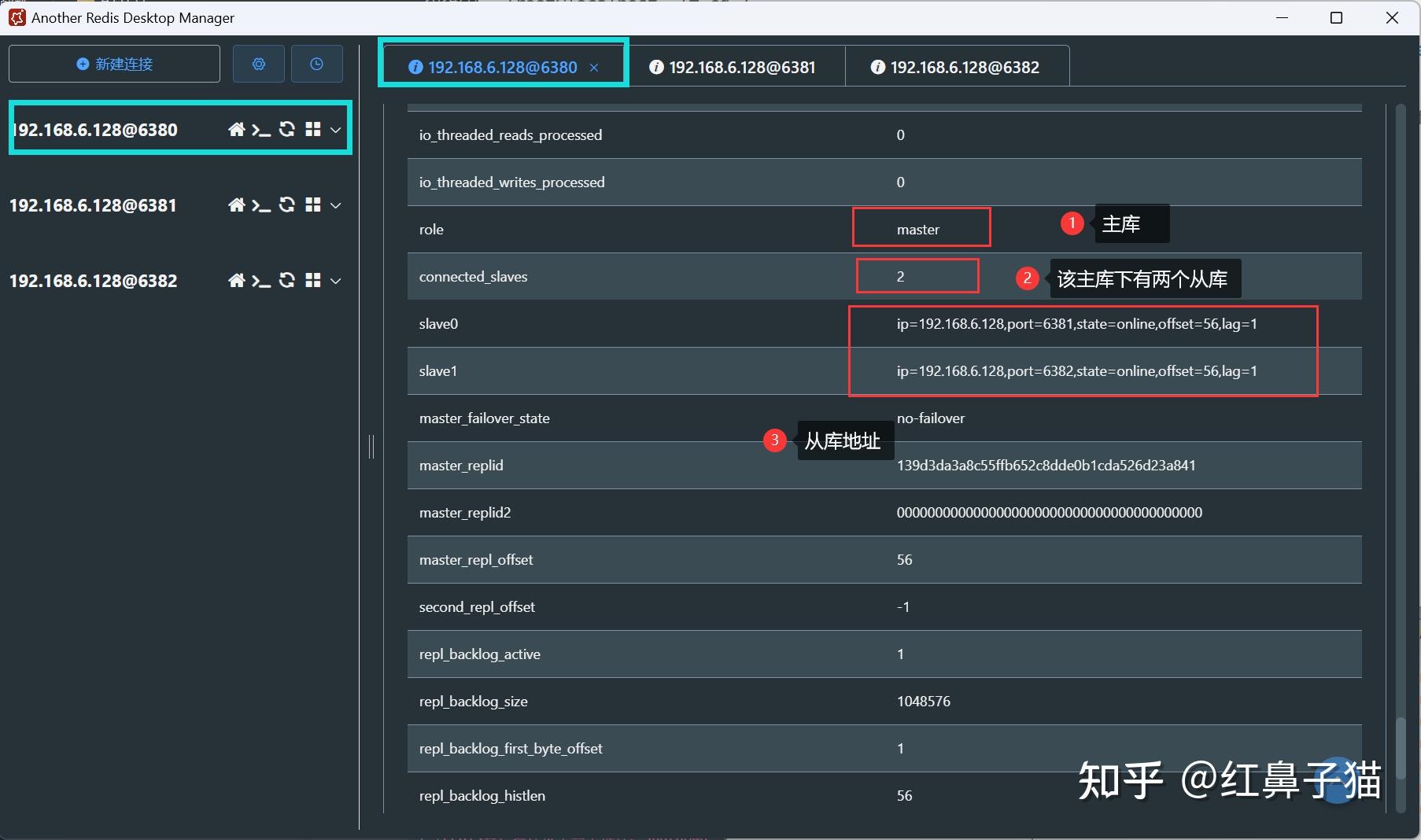Viewport: 1421px width, 840px height.
Task: Refresh the 192.168.6.128@6380 connection
Action: tap(286, 129)
